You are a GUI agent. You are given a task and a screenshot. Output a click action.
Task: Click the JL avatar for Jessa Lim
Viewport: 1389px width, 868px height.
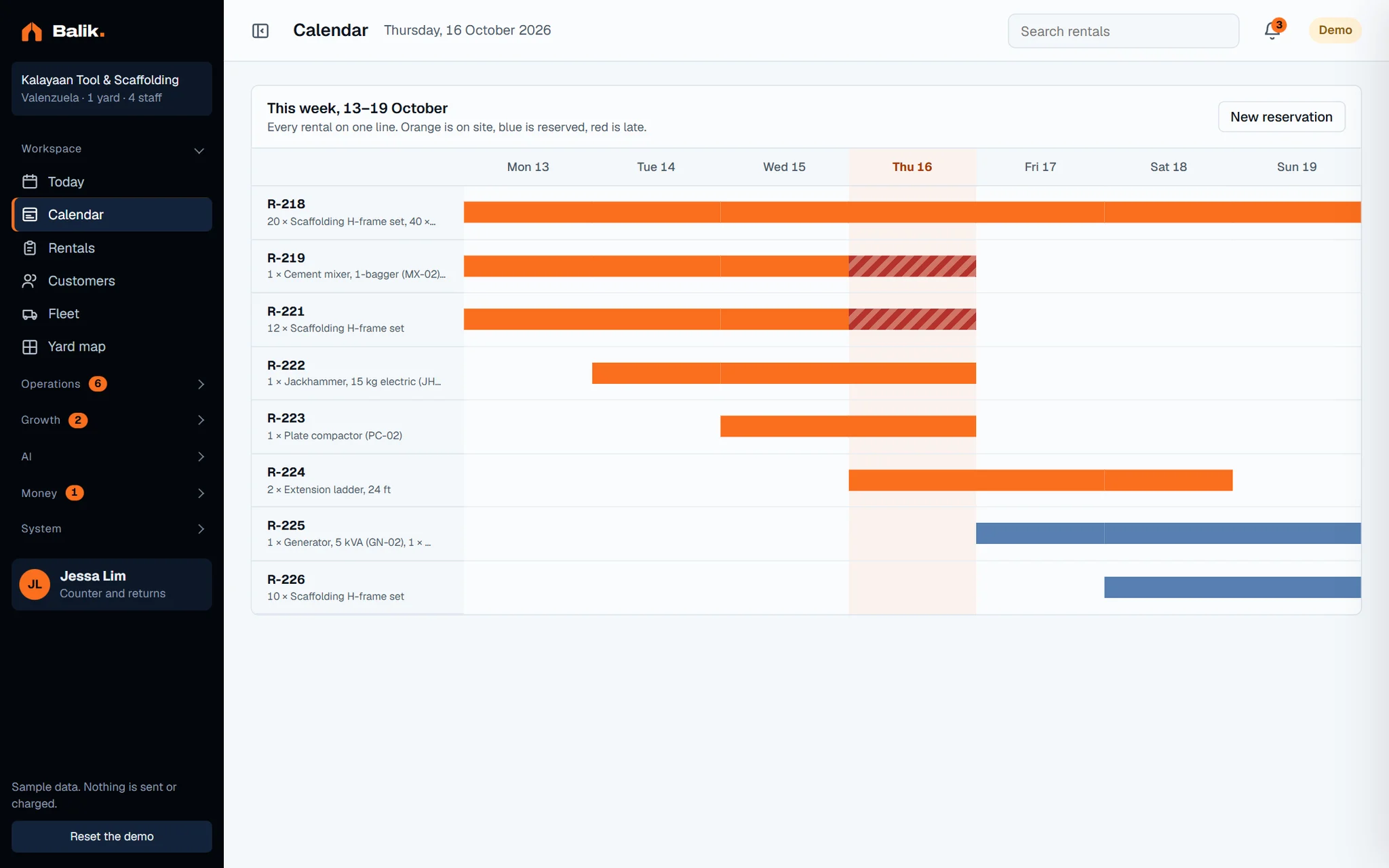(35, 585)
